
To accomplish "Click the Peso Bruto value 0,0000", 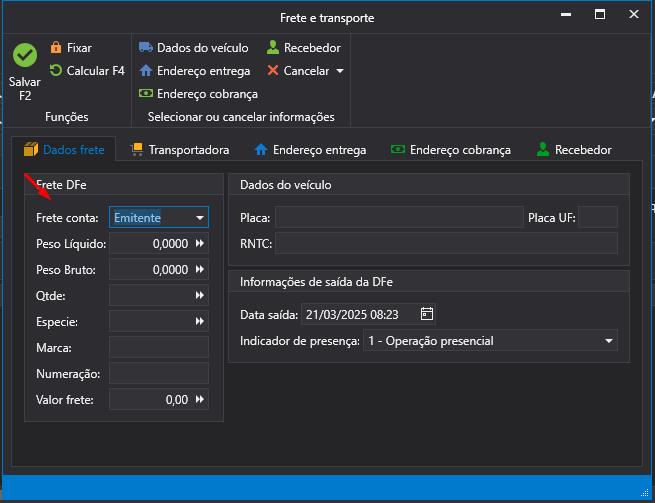I will [x=170, y=270].
